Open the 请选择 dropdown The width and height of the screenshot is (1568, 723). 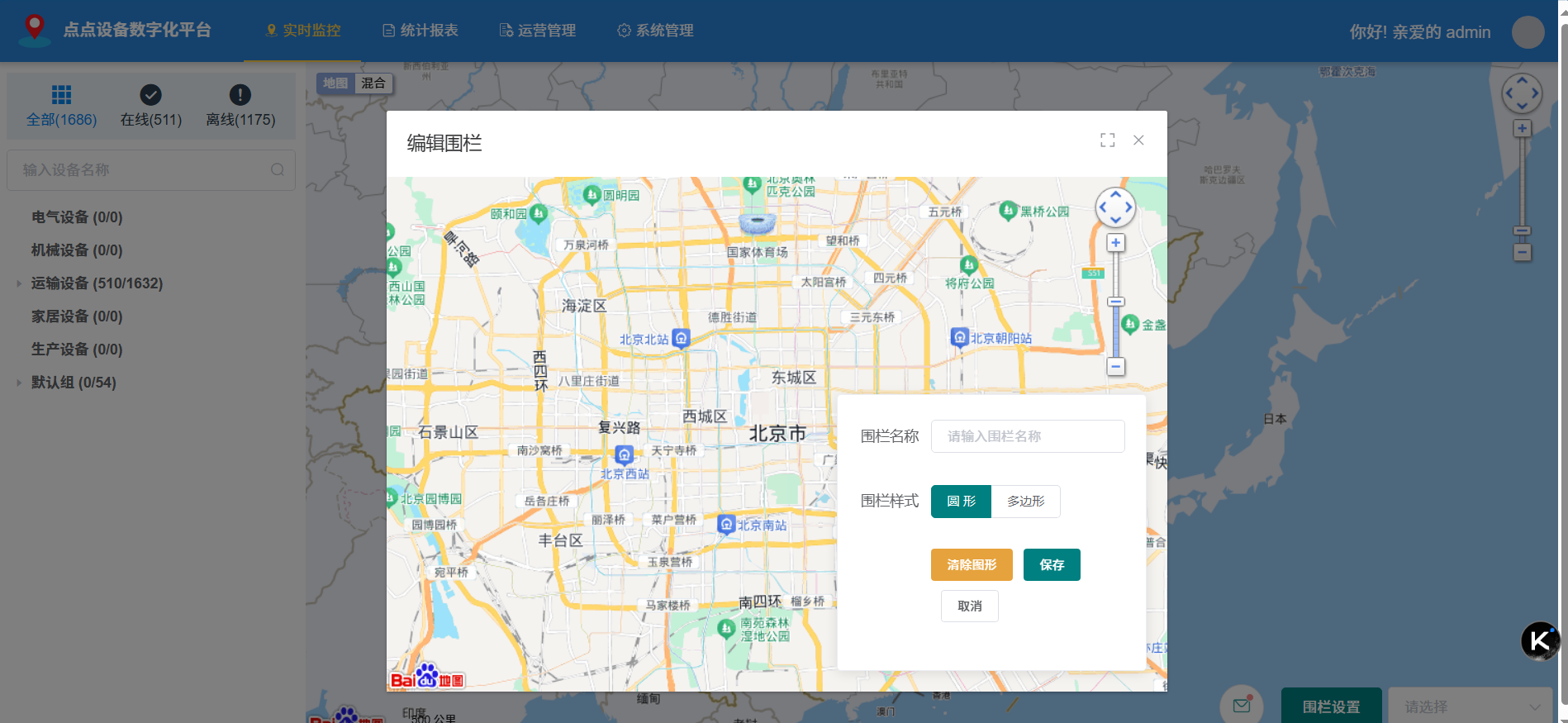point(1472,706)
